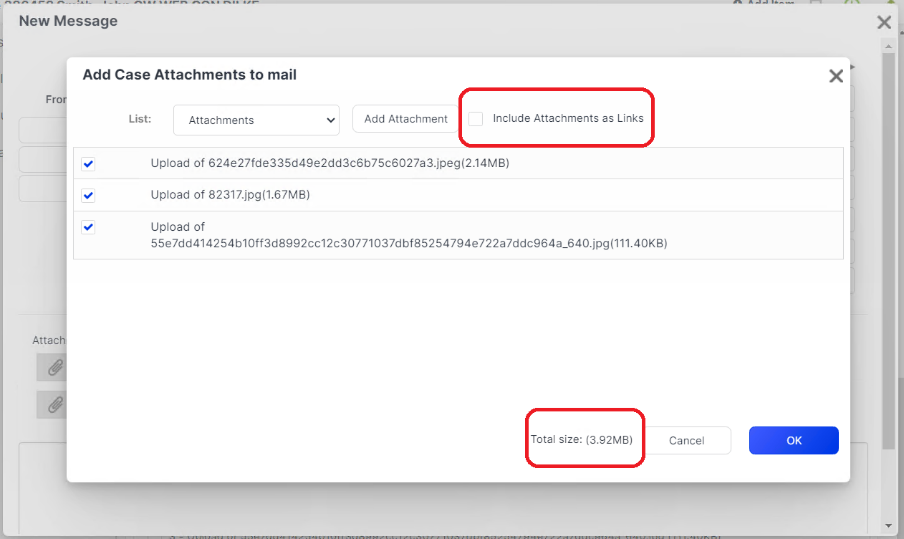Click the page scrollbar down arrow

pos(889,525)
